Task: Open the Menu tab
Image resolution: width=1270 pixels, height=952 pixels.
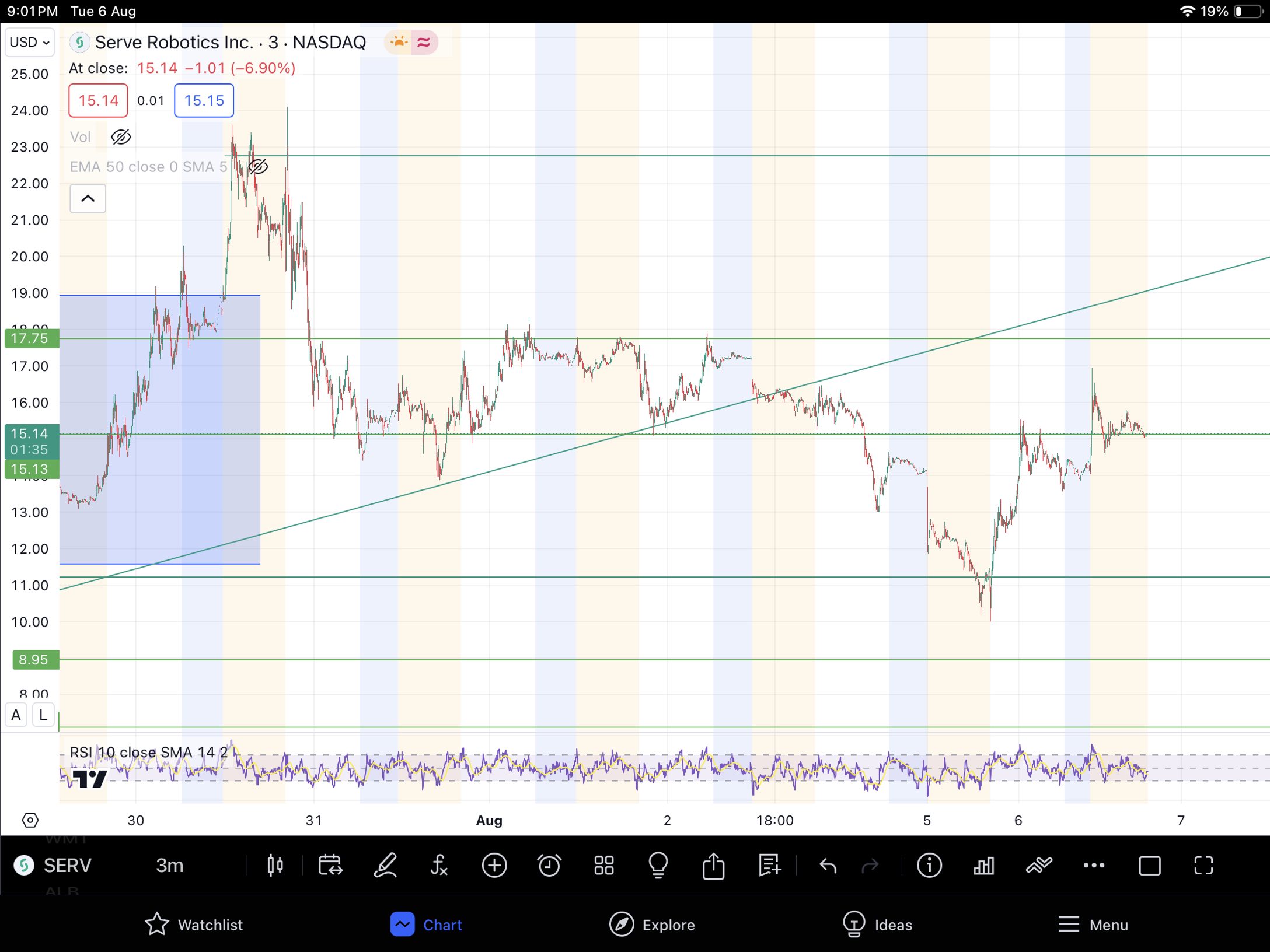Action: coord(1093,925)
